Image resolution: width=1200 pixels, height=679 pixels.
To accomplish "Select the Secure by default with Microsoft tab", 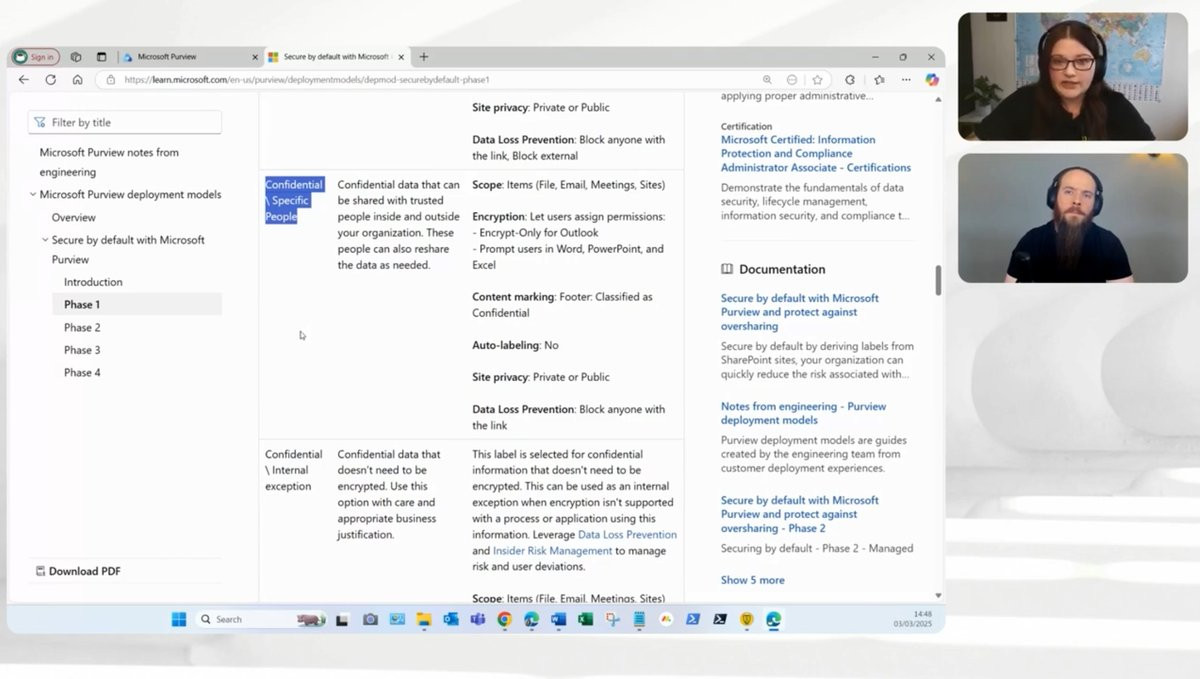I will 338,57.
